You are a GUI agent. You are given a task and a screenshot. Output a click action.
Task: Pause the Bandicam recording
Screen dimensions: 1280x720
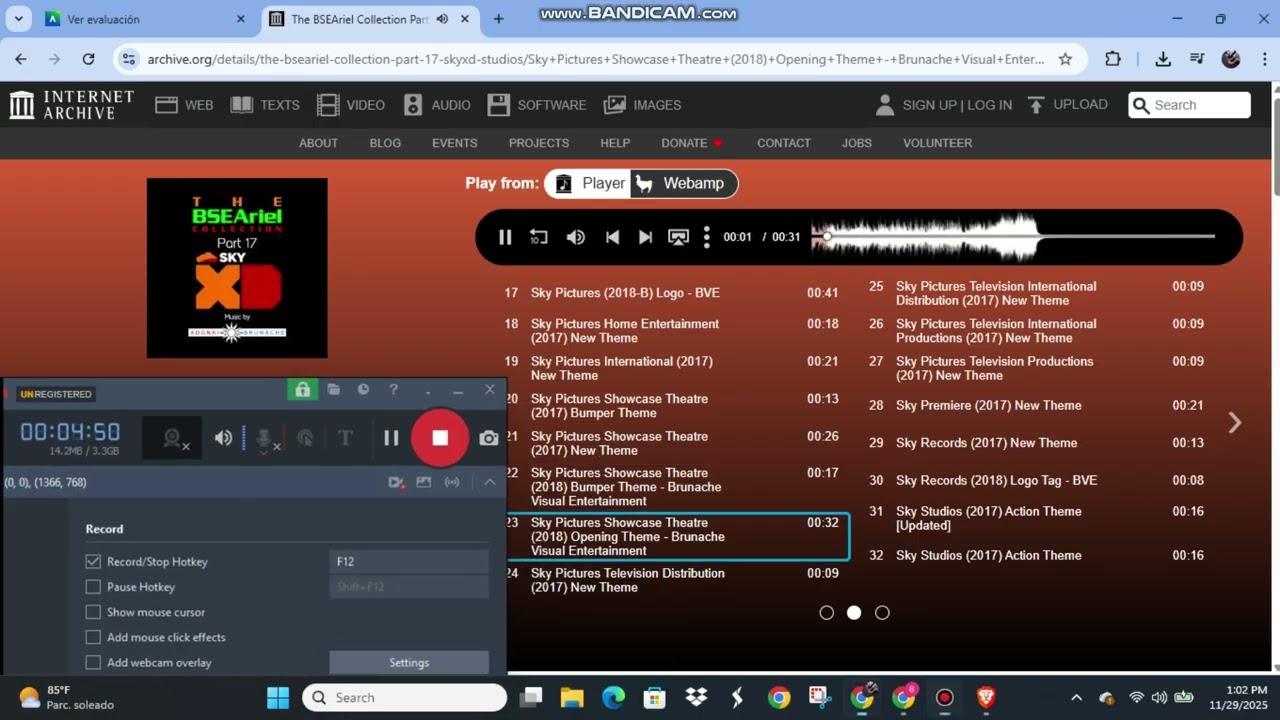click(x=391, y=438)
